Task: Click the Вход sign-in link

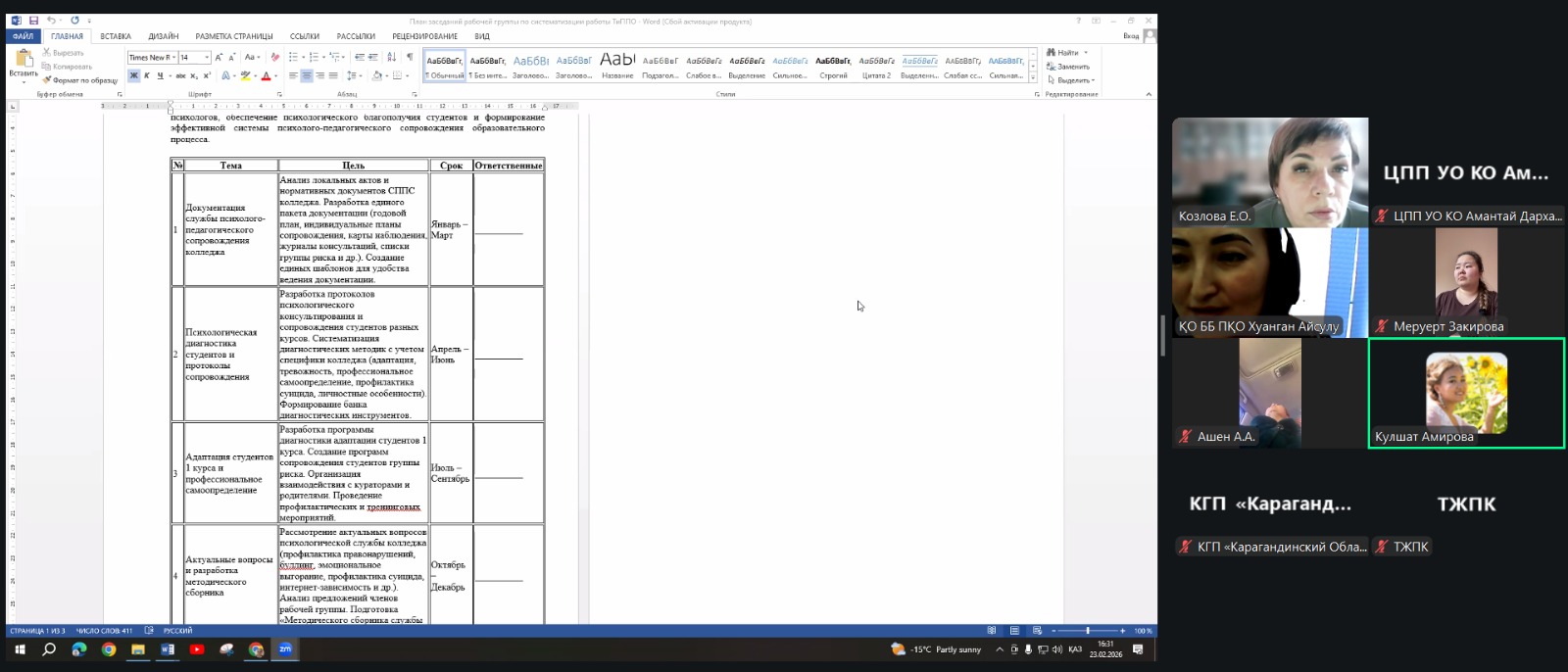Action: (x=1131, y=36)
